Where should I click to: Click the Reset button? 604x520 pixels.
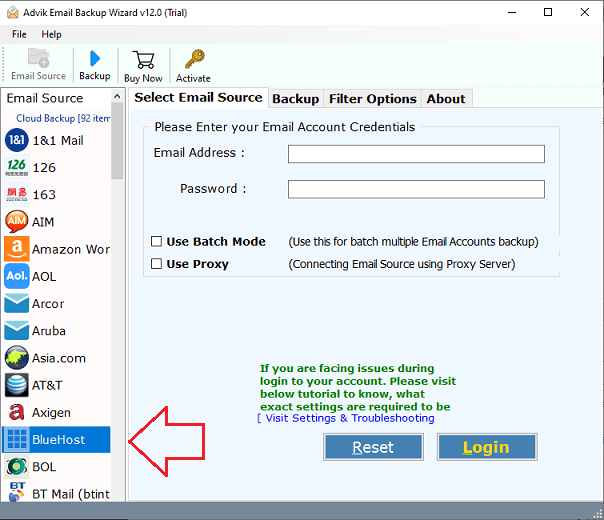373,447
